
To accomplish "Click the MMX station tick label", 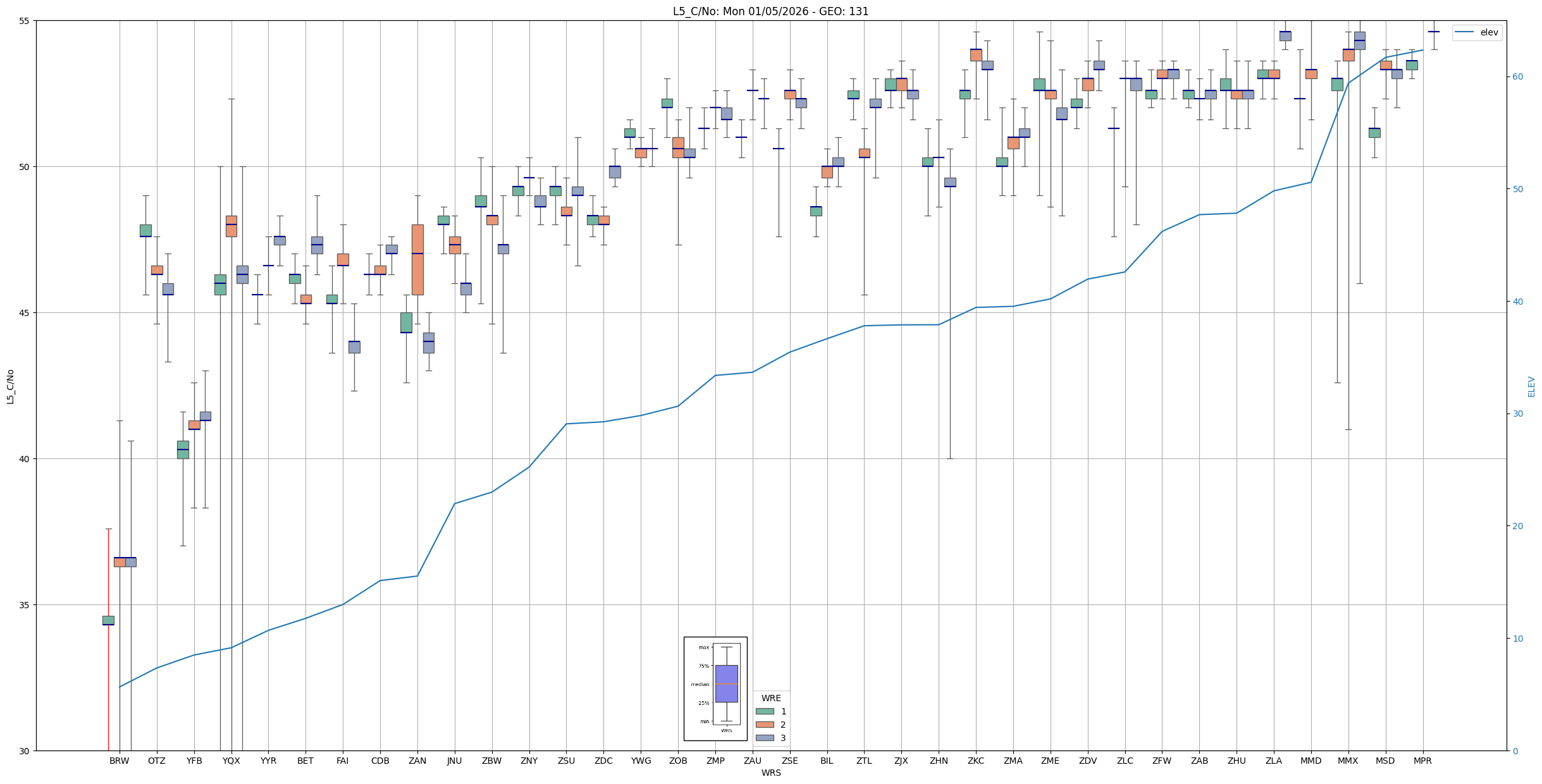I will pyautogui.click(x=1348, y=761).
